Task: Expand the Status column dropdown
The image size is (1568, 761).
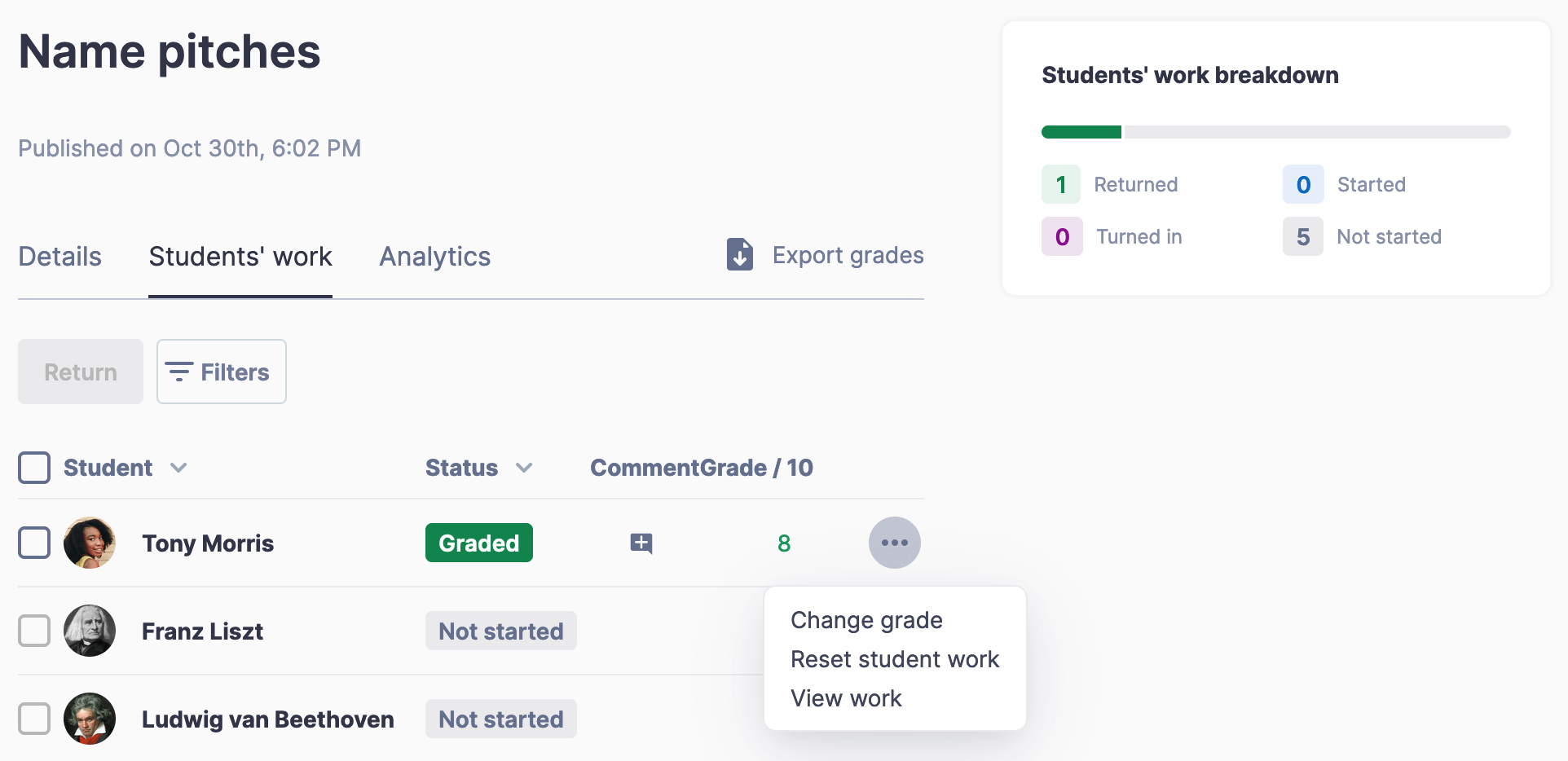Action: (x=526, y=468)
